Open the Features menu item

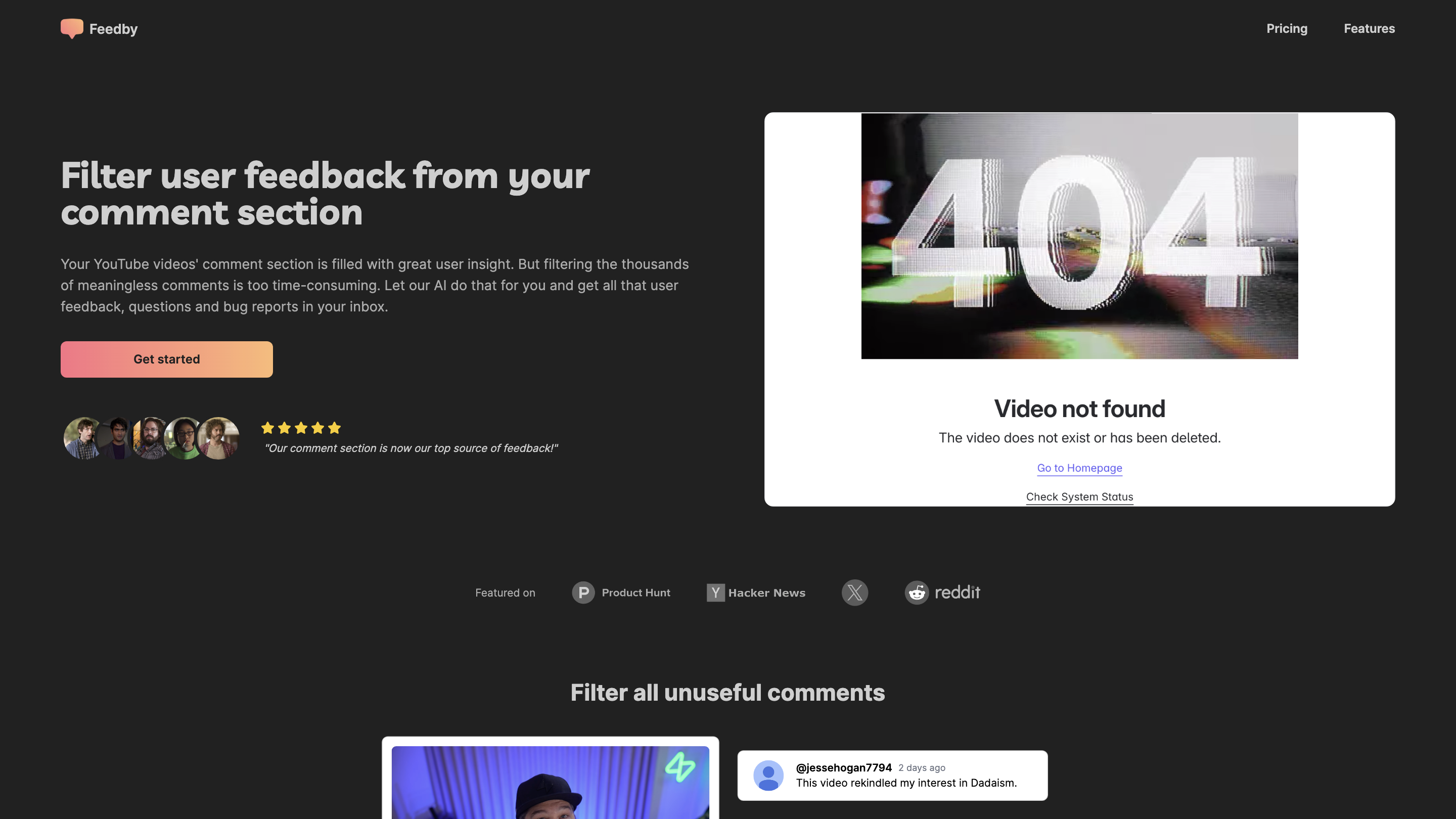point(1369,28)
